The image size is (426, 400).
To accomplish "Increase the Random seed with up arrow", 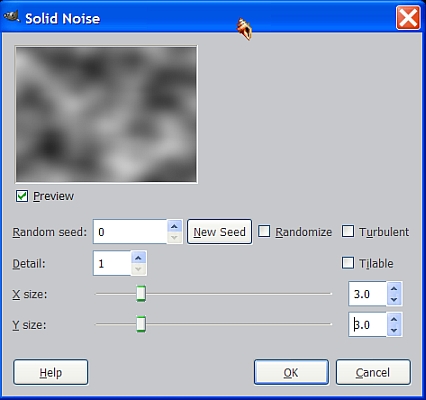I will click(x=174, y=226).
